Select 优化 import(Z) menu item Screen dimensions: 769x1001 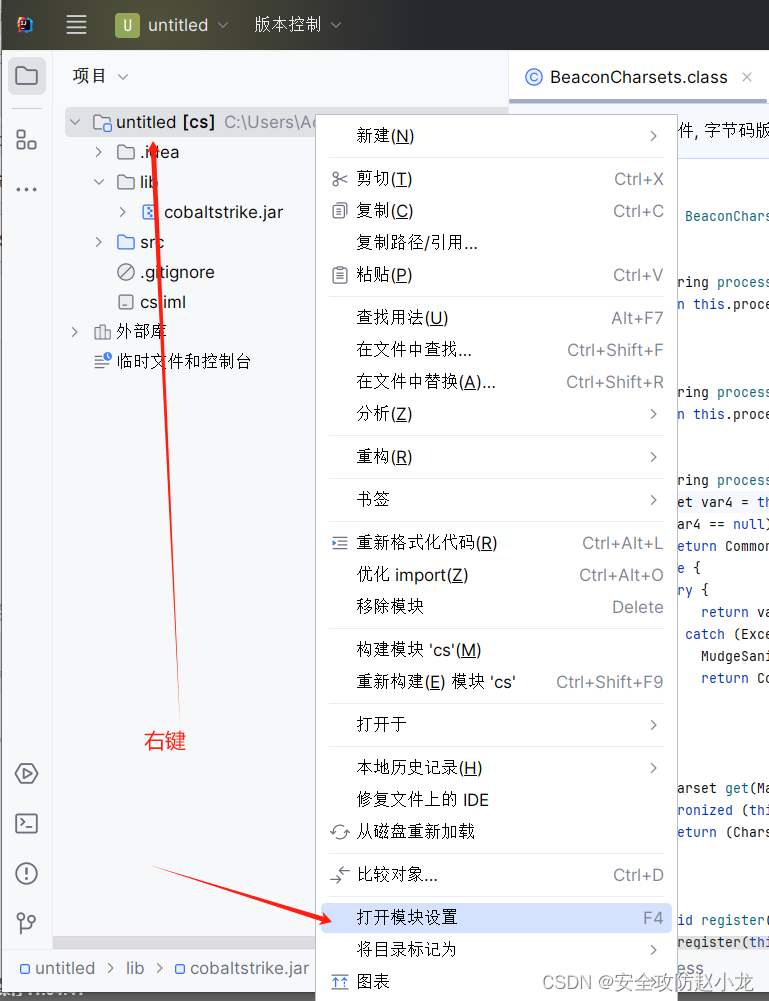496,575
